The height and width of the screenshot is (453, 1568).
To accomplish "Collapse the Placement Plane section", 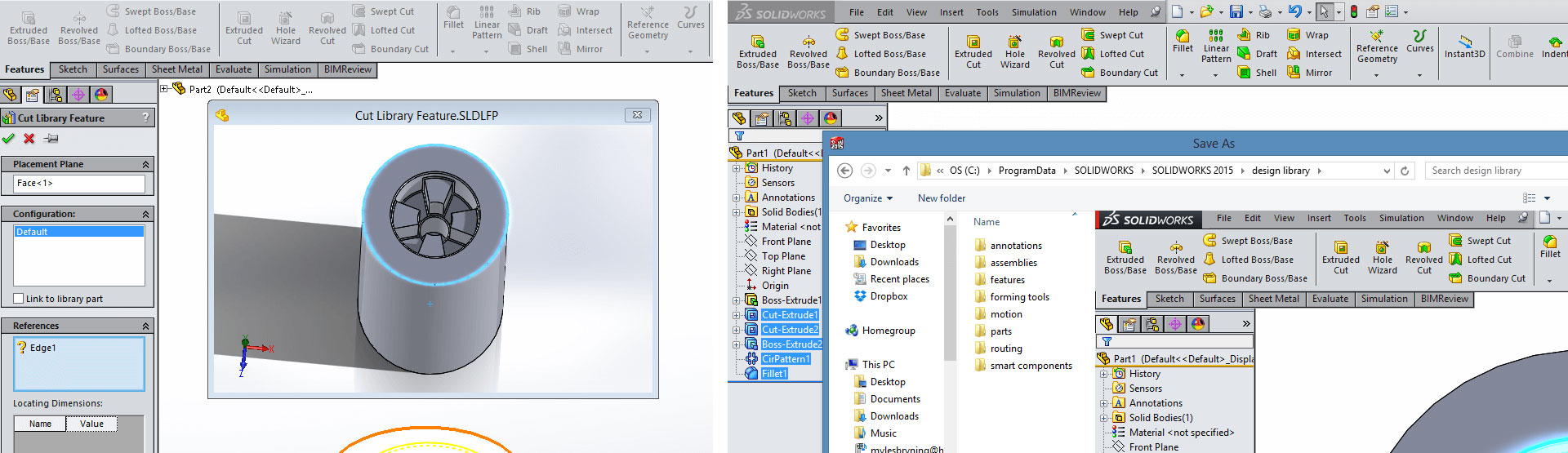I will point(145,164).
